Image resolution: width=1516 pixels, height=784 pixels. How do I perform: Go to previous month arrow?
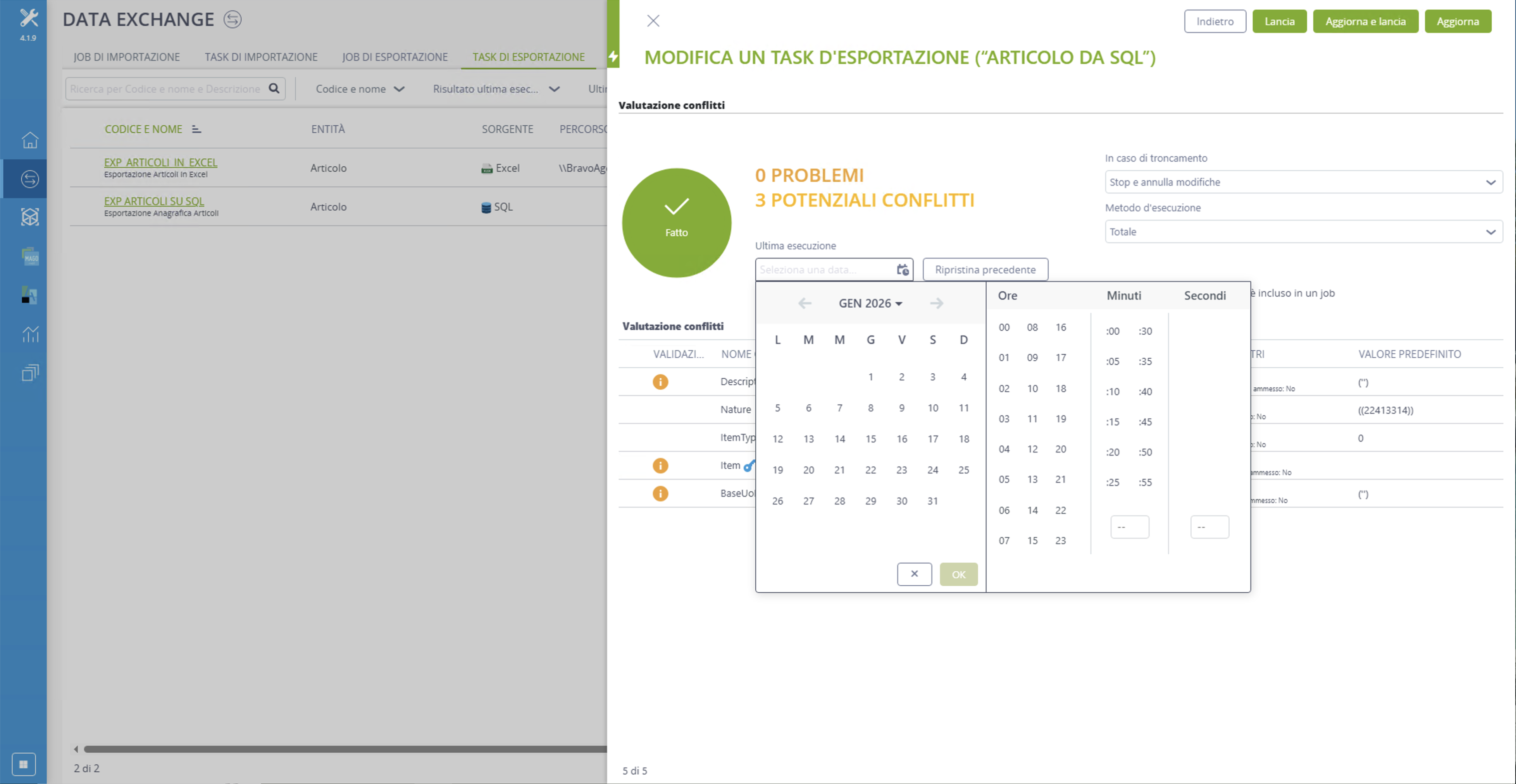click(x=805, y=303)
